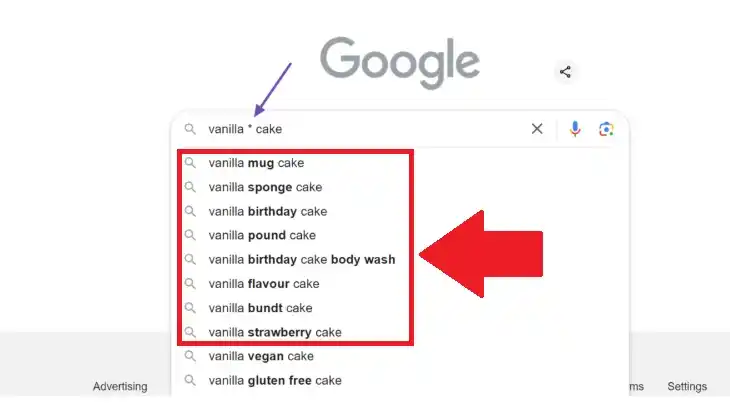Pick "vanilla birthday cake" suggestion
The width and height of the screenshot is (730, 410).
(x=268, y=211)
